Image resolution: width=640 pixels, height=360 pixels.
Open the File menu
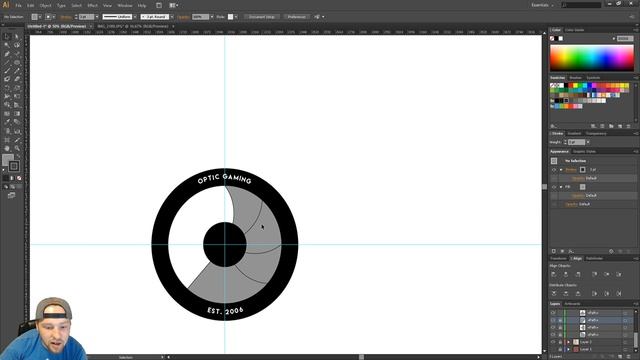pyautogui.click(x=18, y=6)
